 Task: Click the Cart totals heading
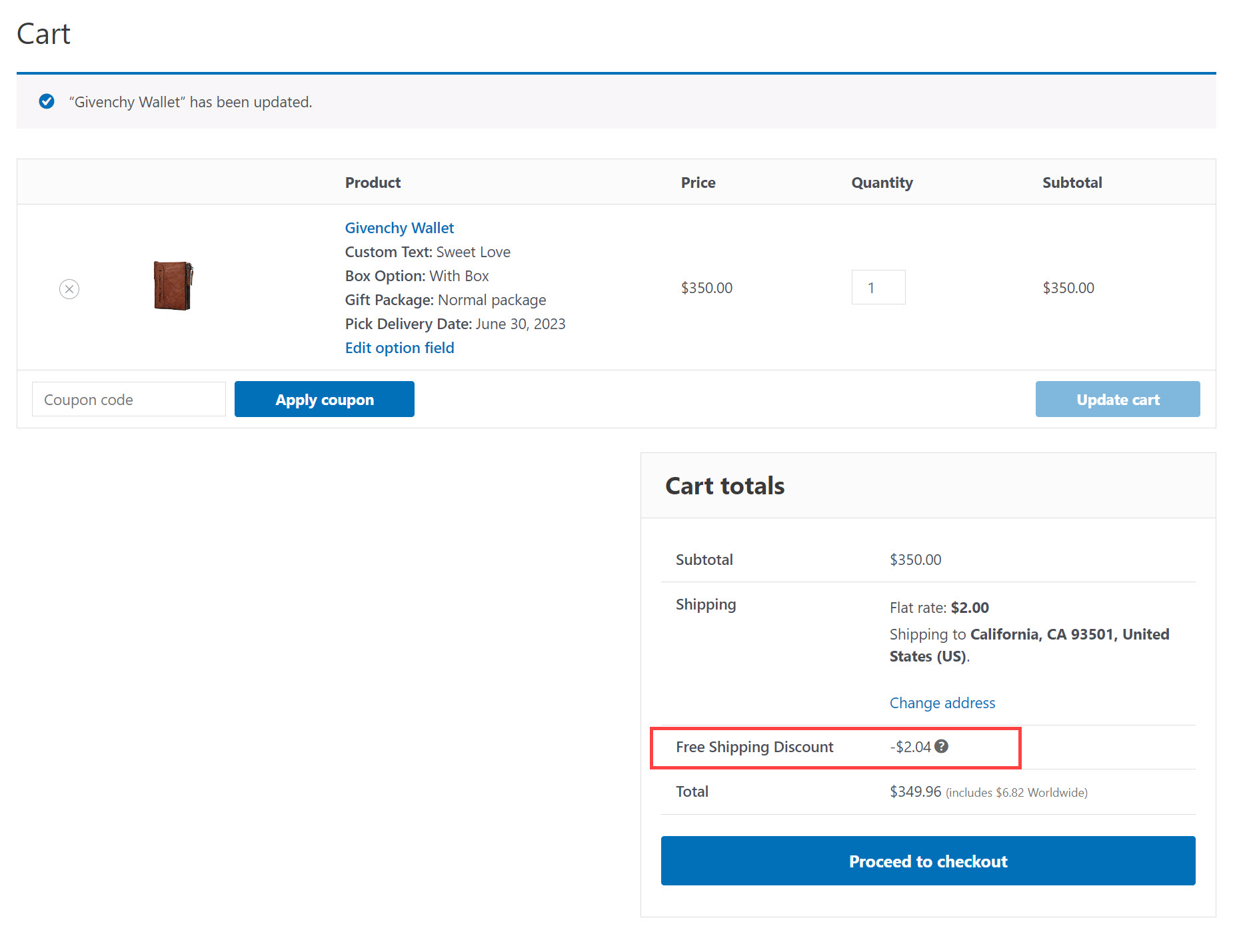pyautogui.click(x=724, y=486)
